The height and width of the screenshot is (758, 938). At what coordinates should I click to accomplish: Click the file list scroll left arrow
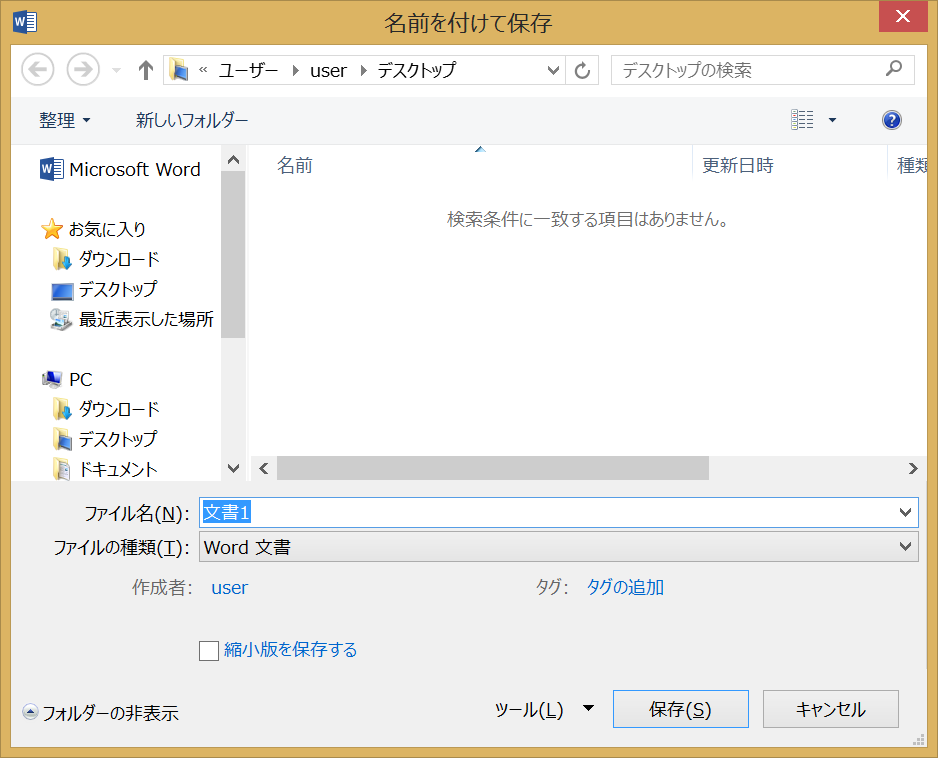tap(264, 468)
